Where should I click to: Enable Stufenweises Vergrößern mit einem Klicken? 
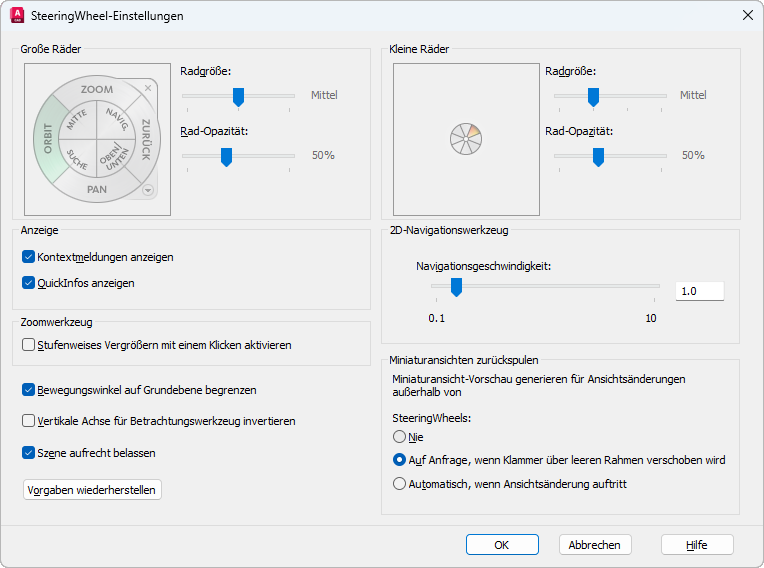29,345
